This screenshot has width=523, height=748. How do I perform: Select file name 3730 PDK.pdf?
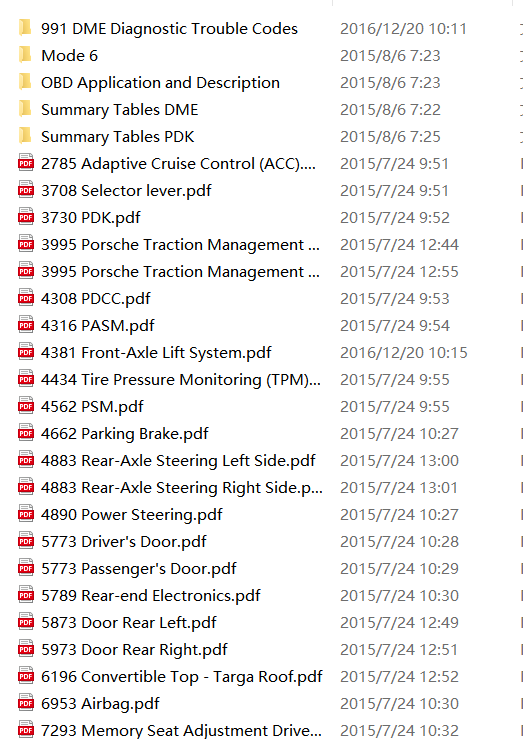coord(91,218)
